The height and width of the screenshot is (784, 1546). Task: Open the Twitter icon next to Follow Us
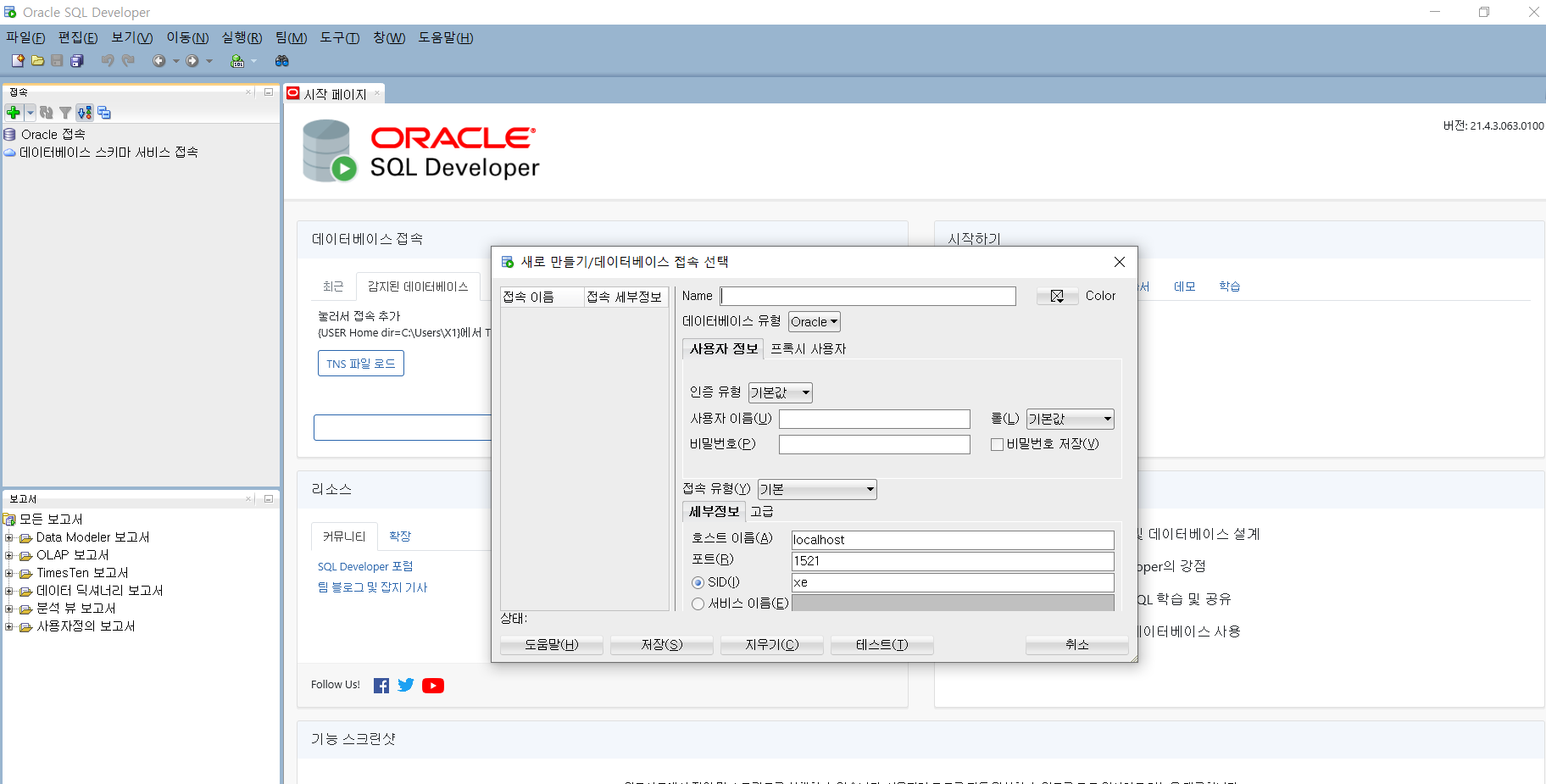406,685
